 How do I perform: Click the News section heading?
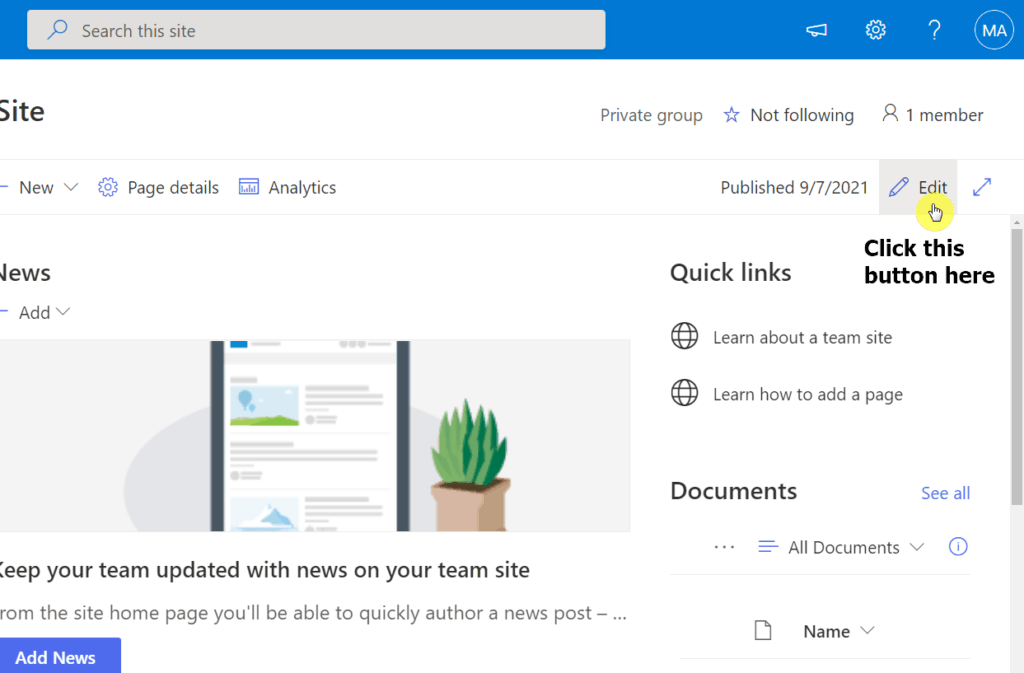click(25, 273)
